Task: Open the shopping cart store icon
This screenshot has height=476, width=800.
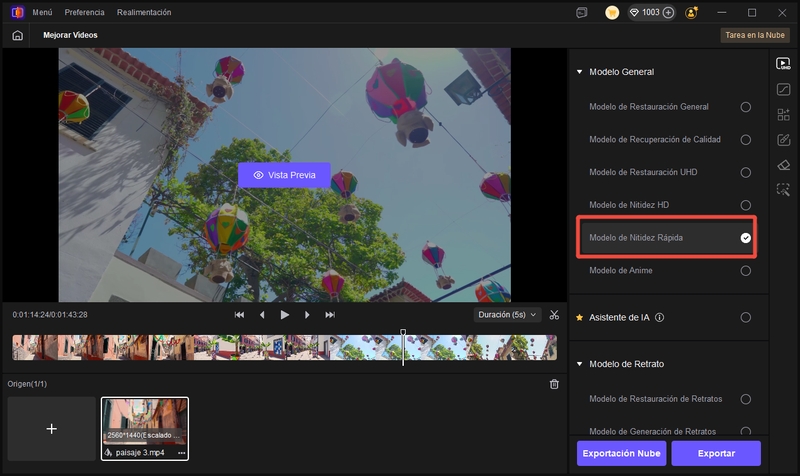Action: [612, 13]
